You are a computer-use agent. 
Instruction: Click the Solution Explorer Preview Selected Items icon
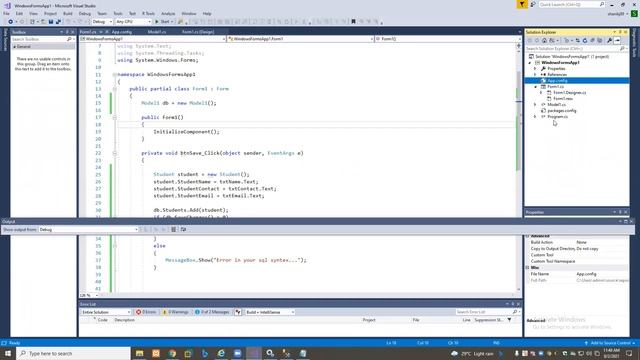coord(617,40)
